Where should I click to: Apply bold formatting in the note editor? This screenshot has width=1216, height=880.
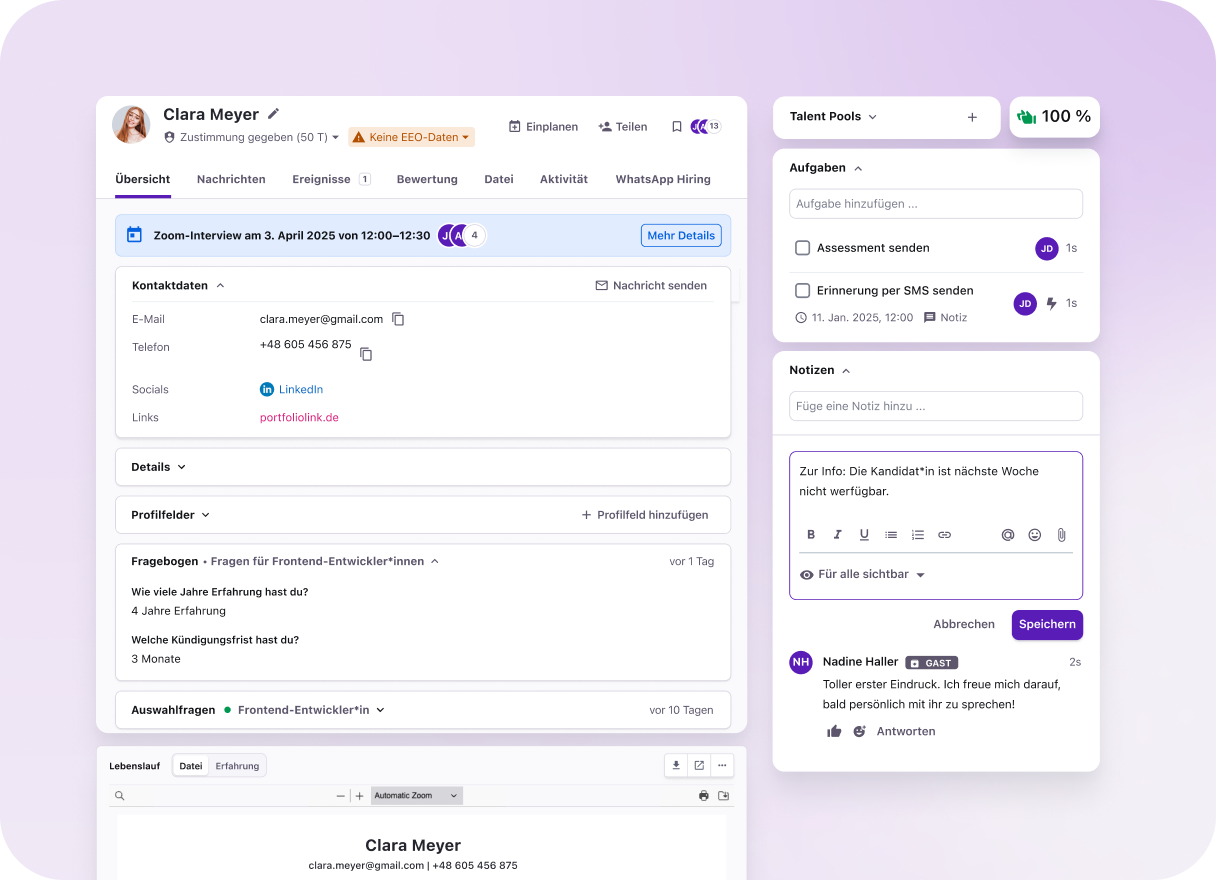pyautogui.click(x=811, y=535)
